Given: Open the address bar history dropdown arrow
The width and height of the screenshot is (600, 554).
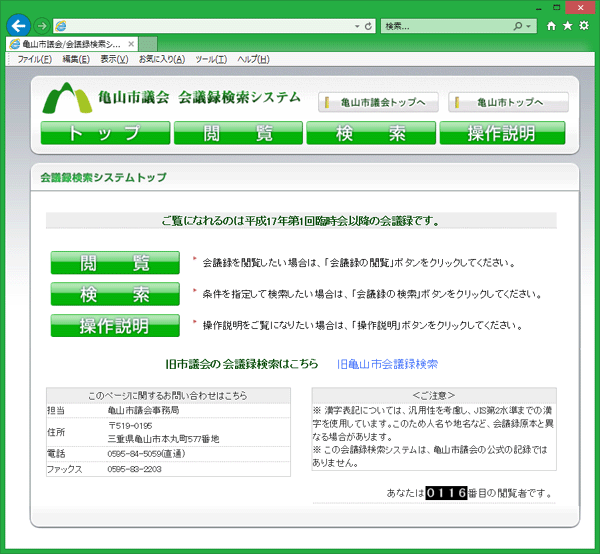Looking at the screenshot, I should tap(357, 26).
